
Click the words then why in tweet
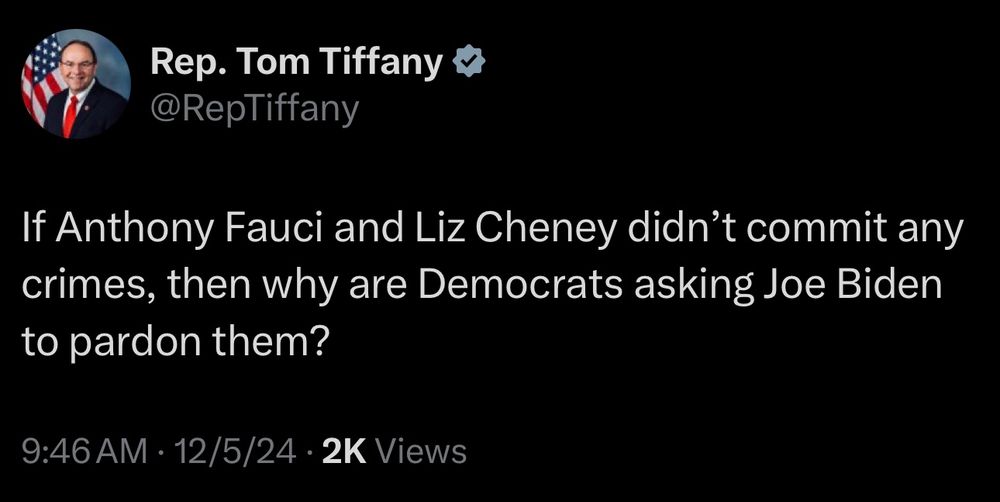(252, 285)
